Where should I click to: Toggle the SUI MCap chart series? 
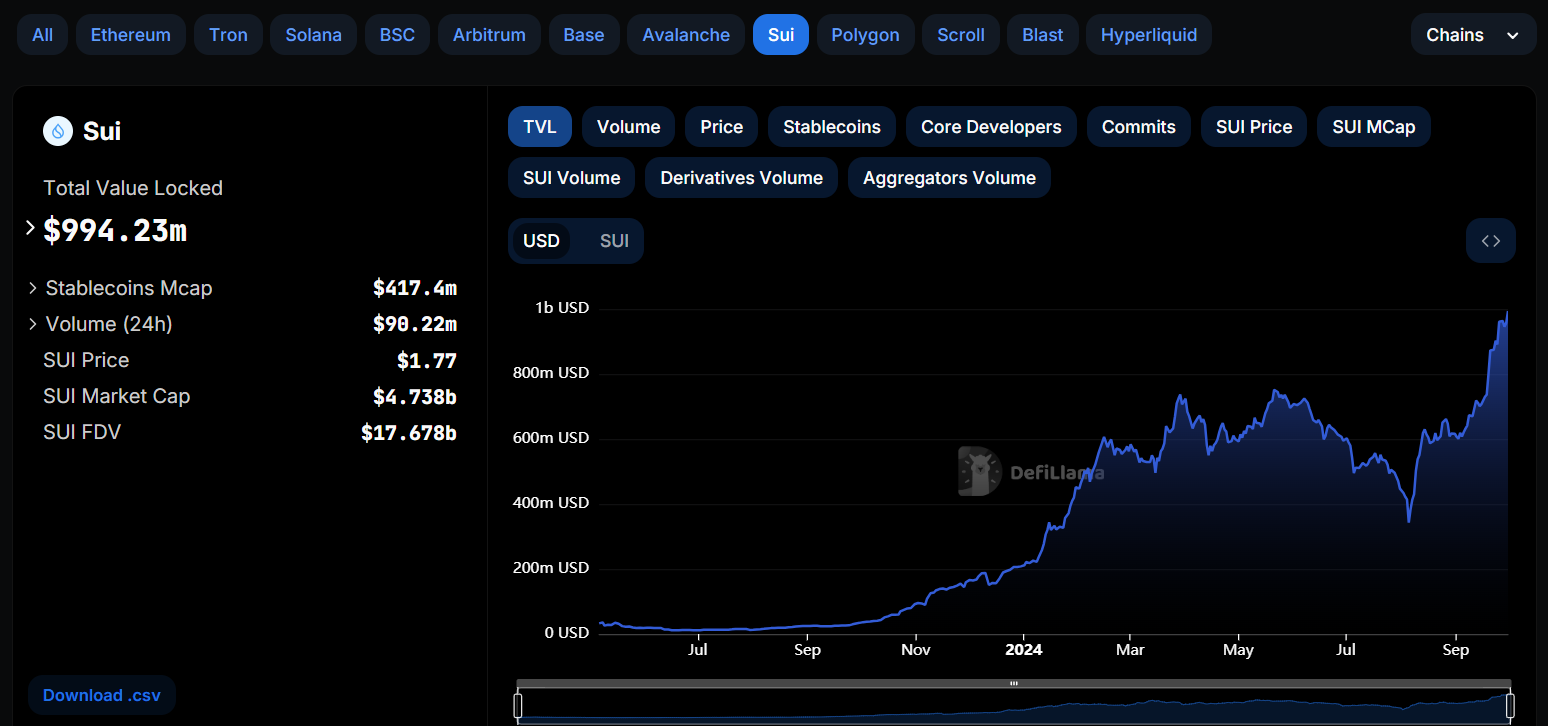(x=1373, y=127)
